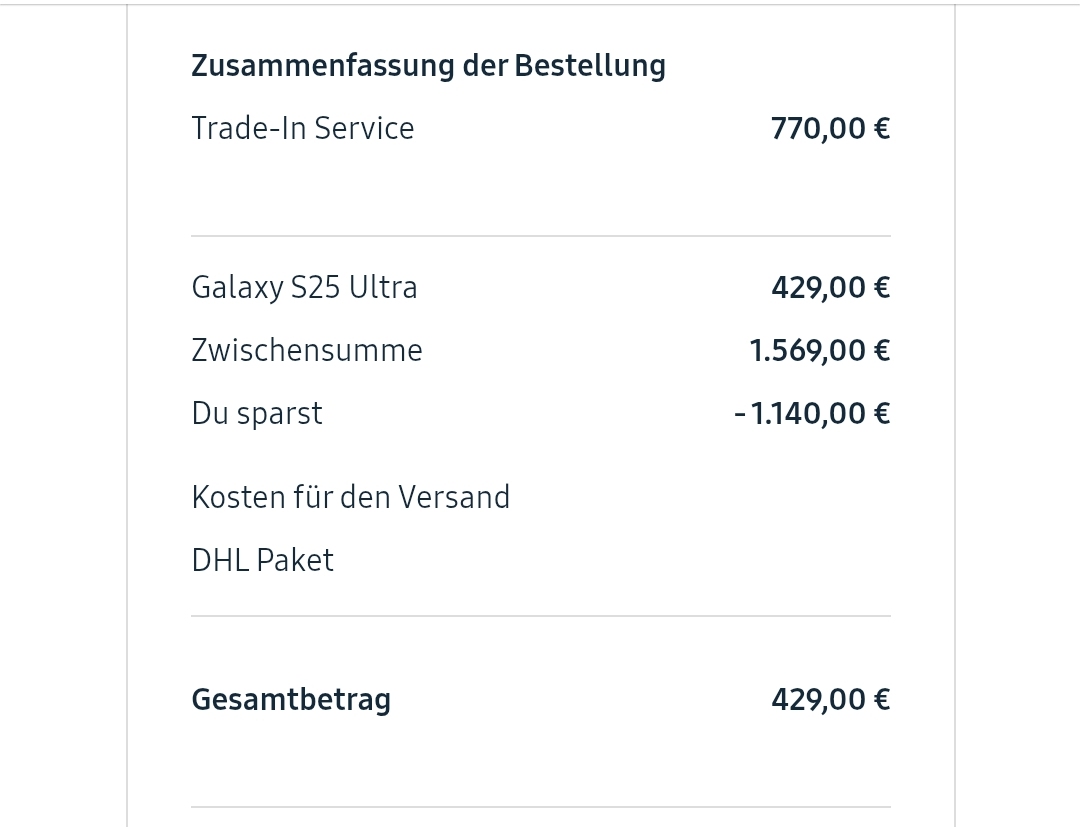Click divider line above Gesamtbetrag
This screenshot has height=827, width=1080.
[x=540, y=616]
